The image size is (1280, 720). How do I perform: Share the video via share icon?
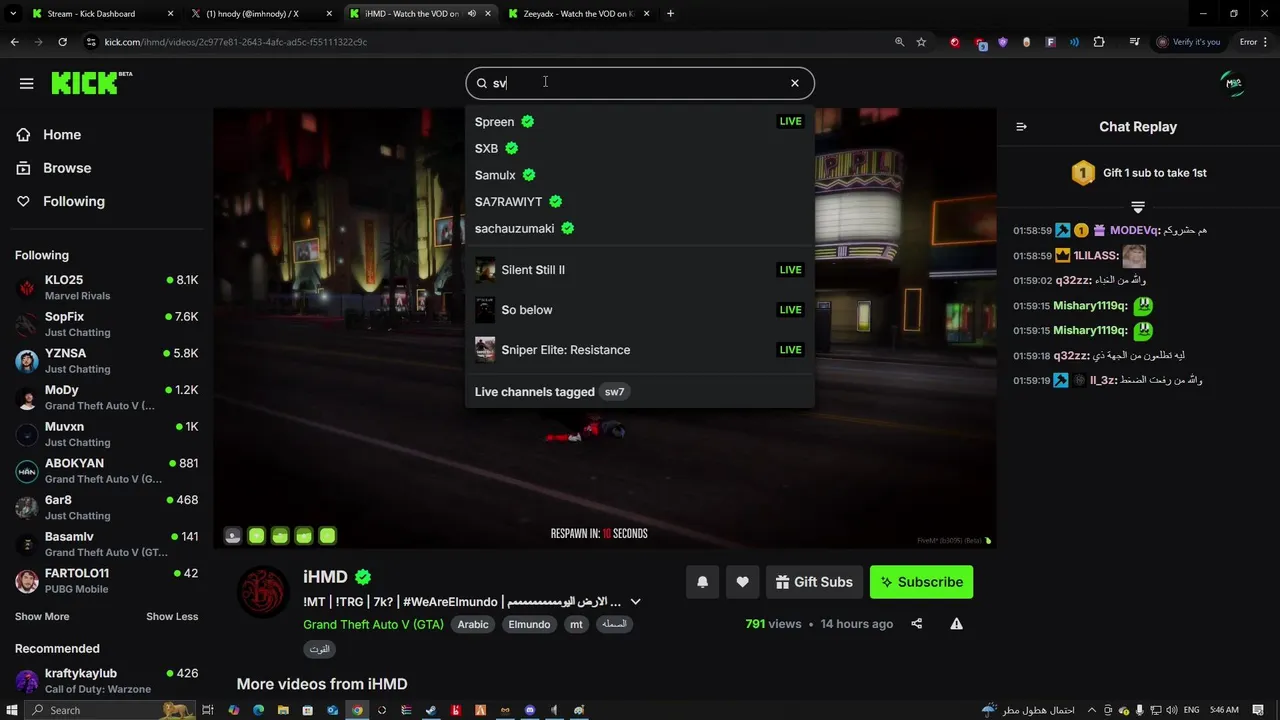click(917, 624)
